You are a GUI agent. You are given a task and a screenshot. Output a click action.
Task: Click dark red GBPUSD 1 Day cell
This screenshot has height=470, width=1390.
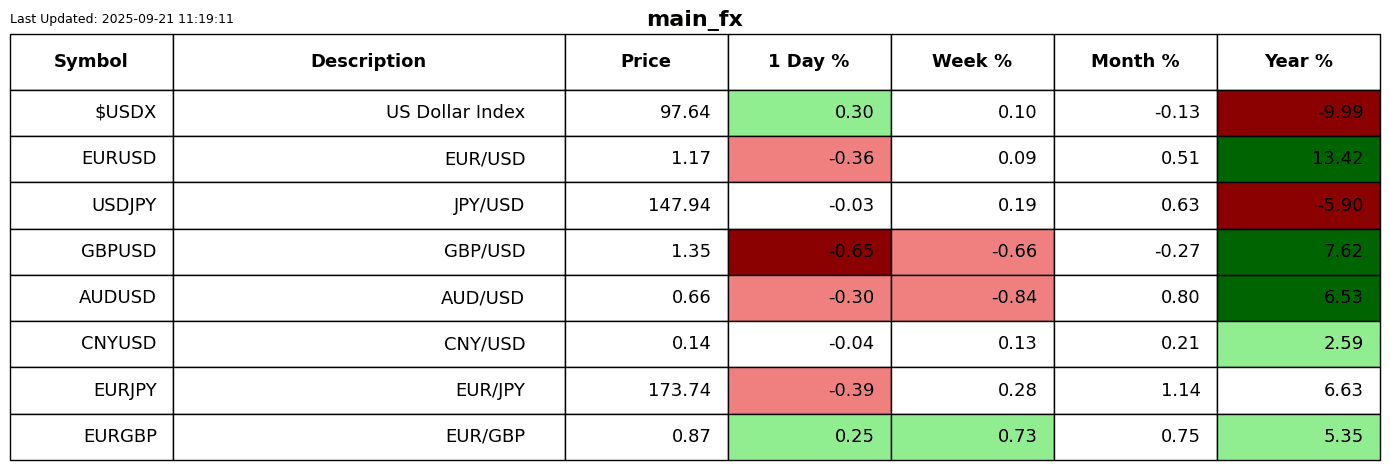(x=809, y=252)
